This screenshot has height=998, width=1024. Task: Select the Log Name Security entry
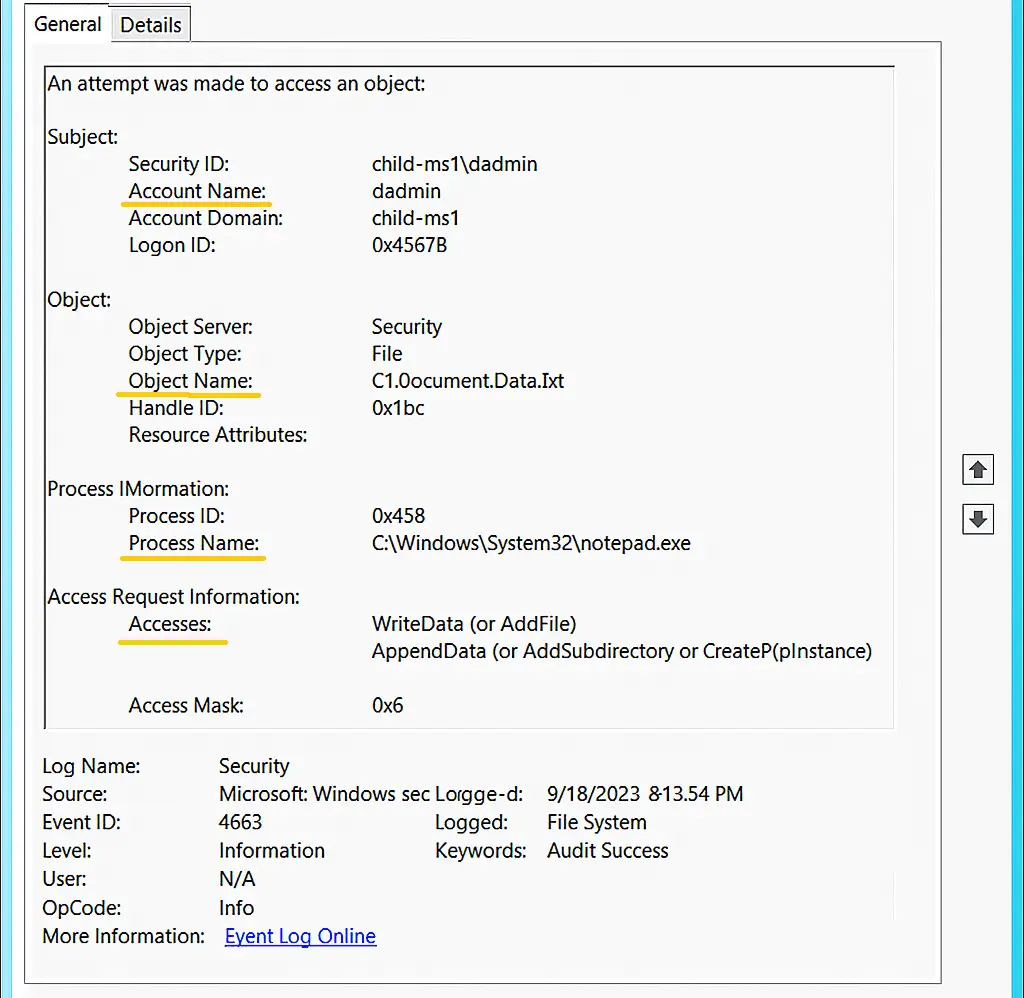(x=253, y=765)
